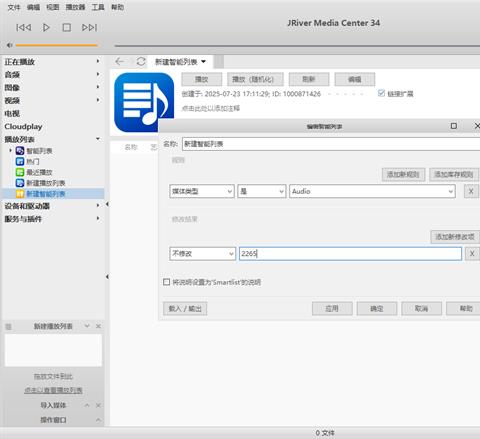480x439 pixels.
Task: Remove the 媒体类型 rule with X
Action: point(471,191)
